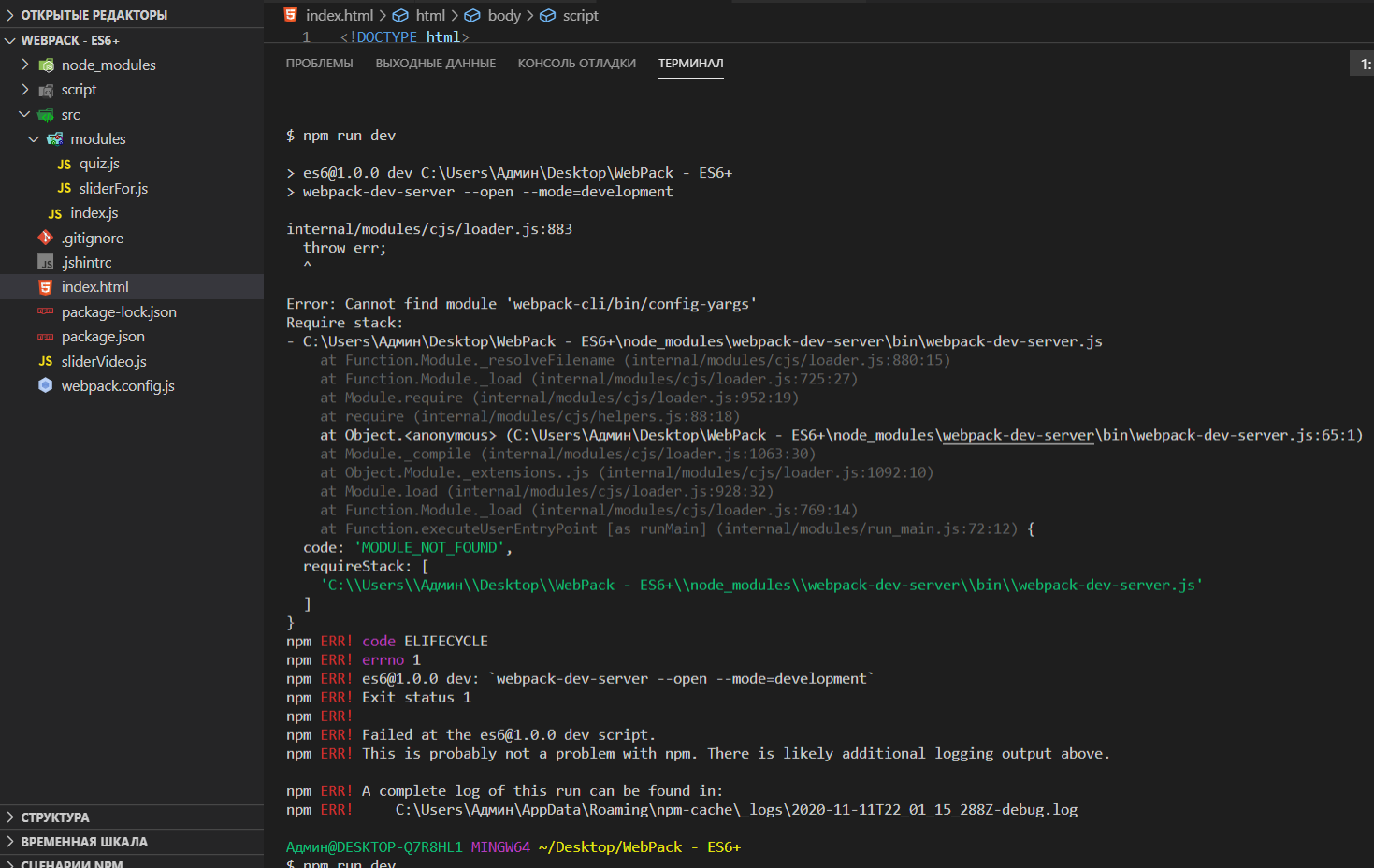Image resolution: width=1374 pixels, height=868 pixels.
Task: Click editor line 1 DOCTYPE html code
Action: click(404, 37)
